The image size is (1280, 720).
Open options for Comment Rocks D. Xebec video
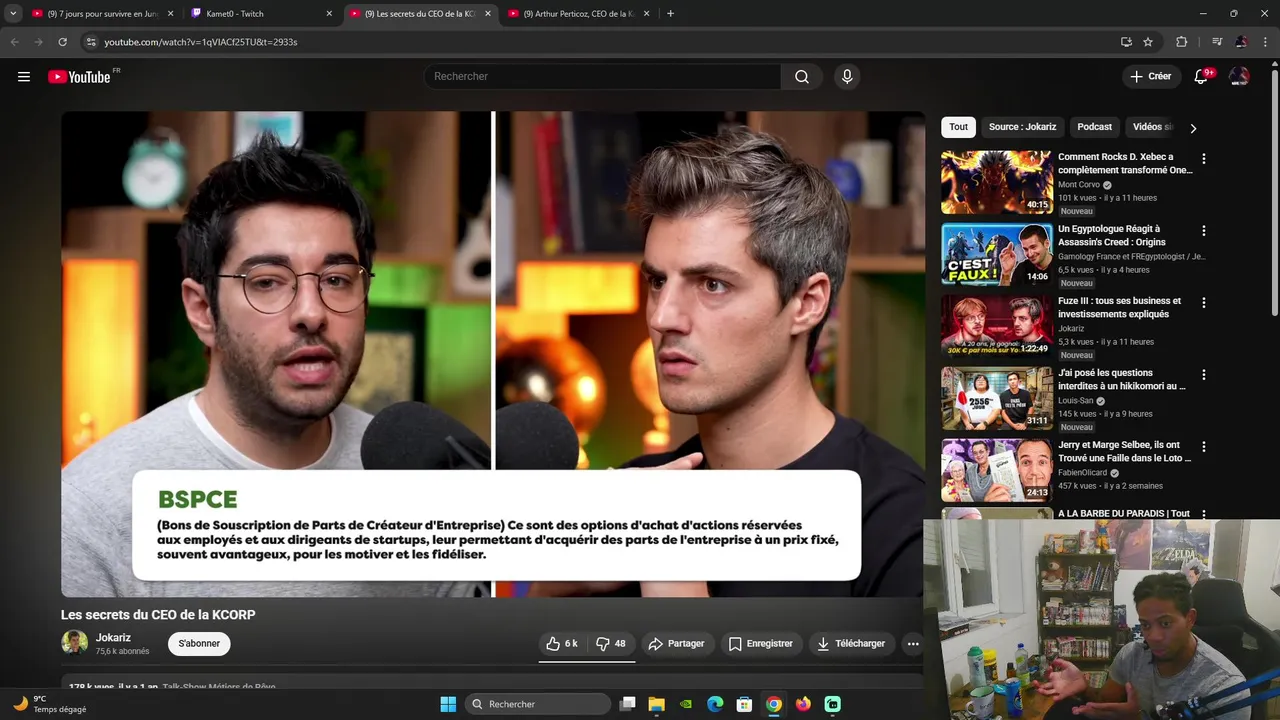tap(1204, 159)
